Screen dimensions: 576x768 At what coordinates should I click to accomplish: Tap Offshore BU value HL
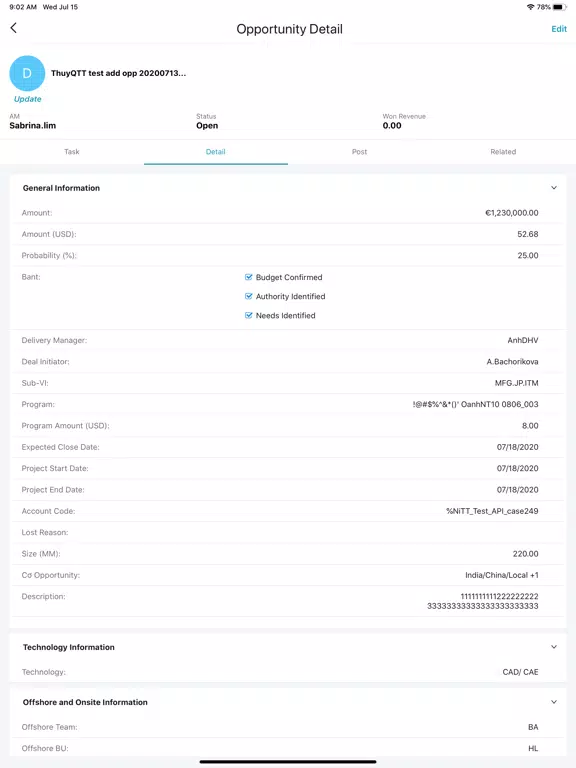[x=533, y=748]
